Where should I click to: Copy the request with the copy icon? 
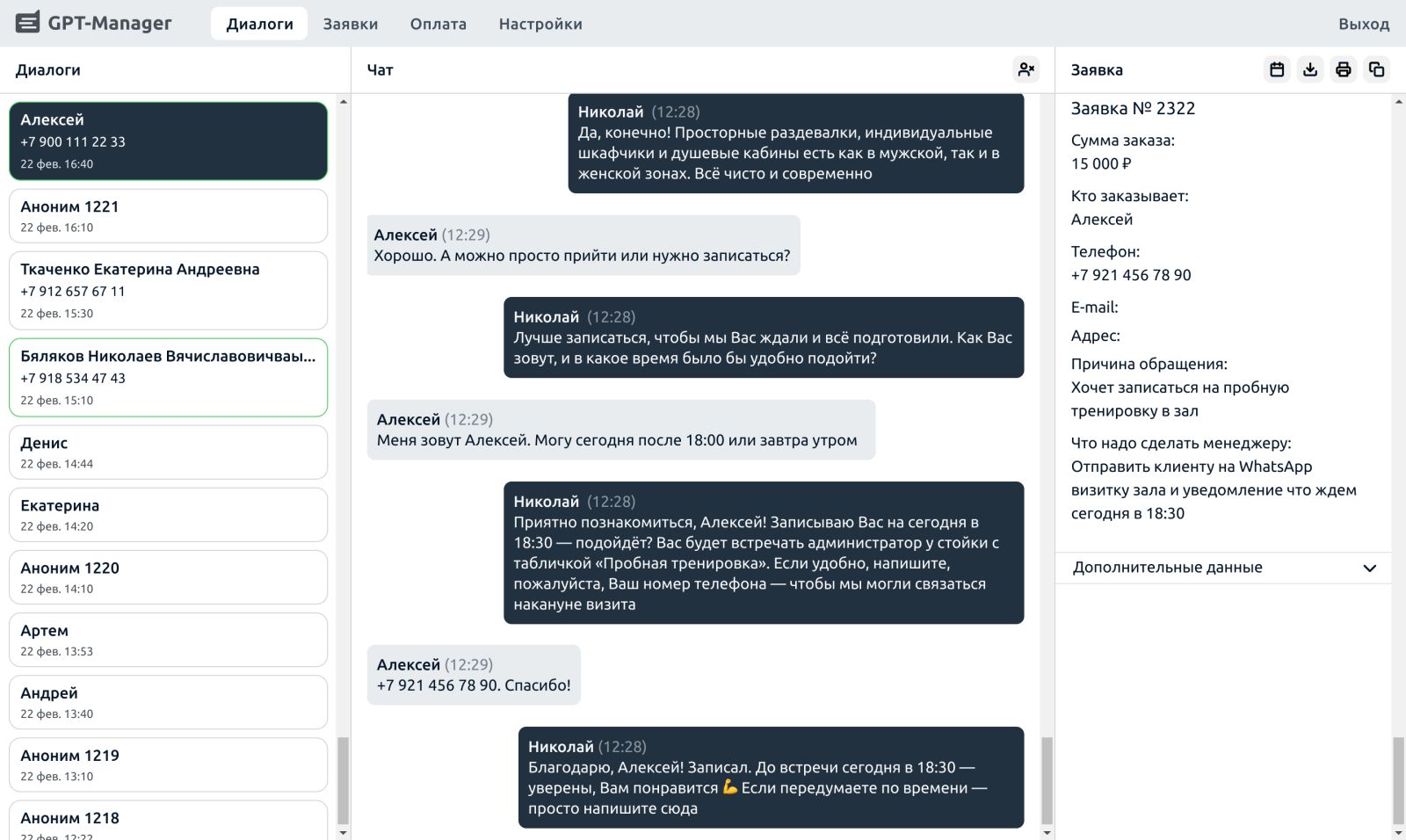pos(1377,69)
